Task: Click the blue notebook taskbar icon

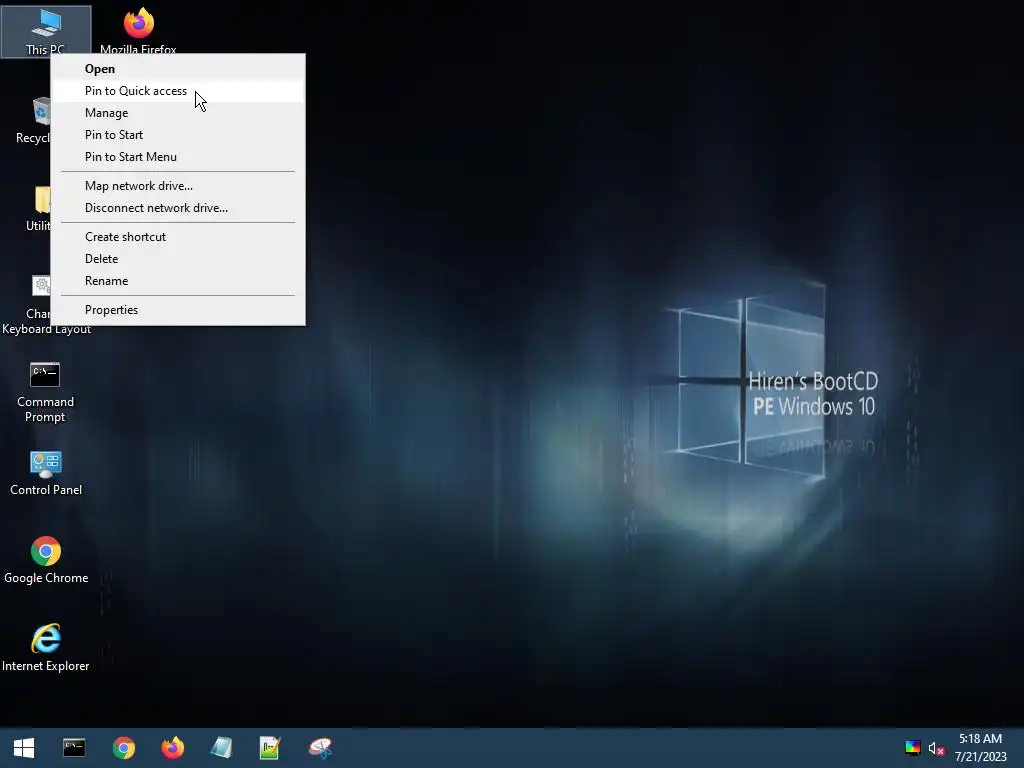Action: [221, 748]
